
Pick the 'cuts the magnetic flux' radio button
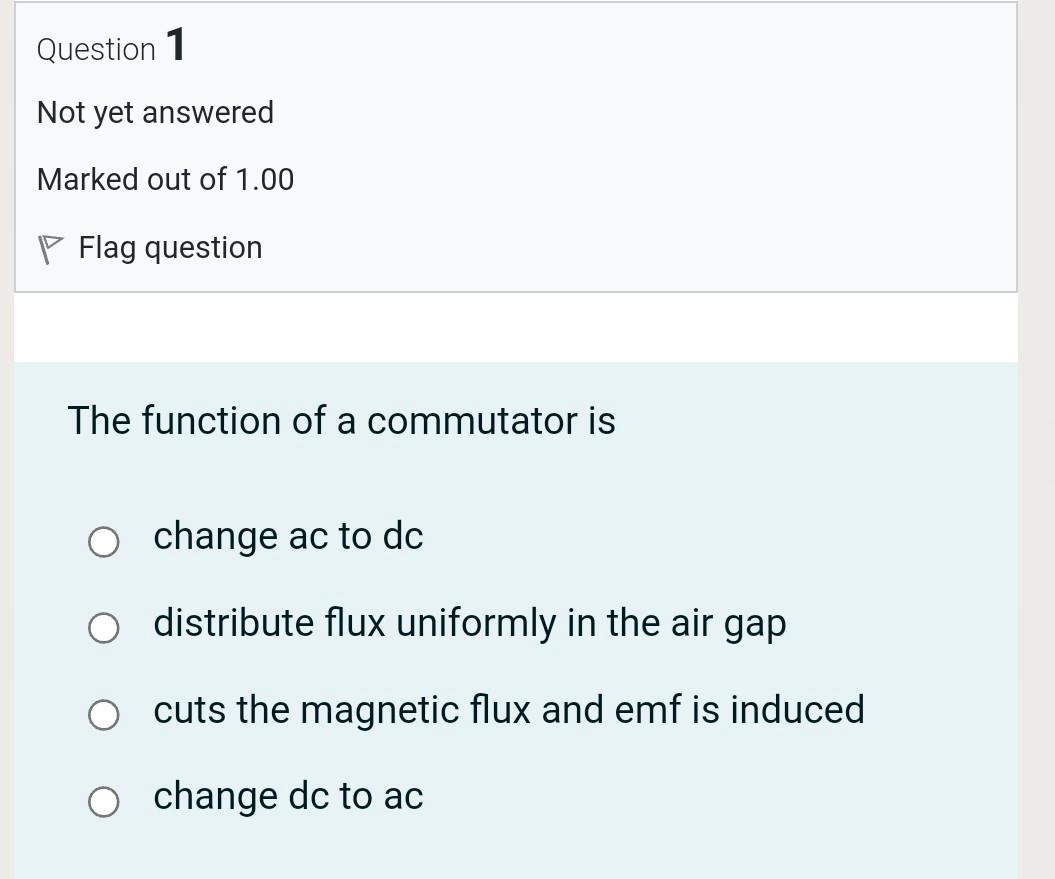pos(104,715)
